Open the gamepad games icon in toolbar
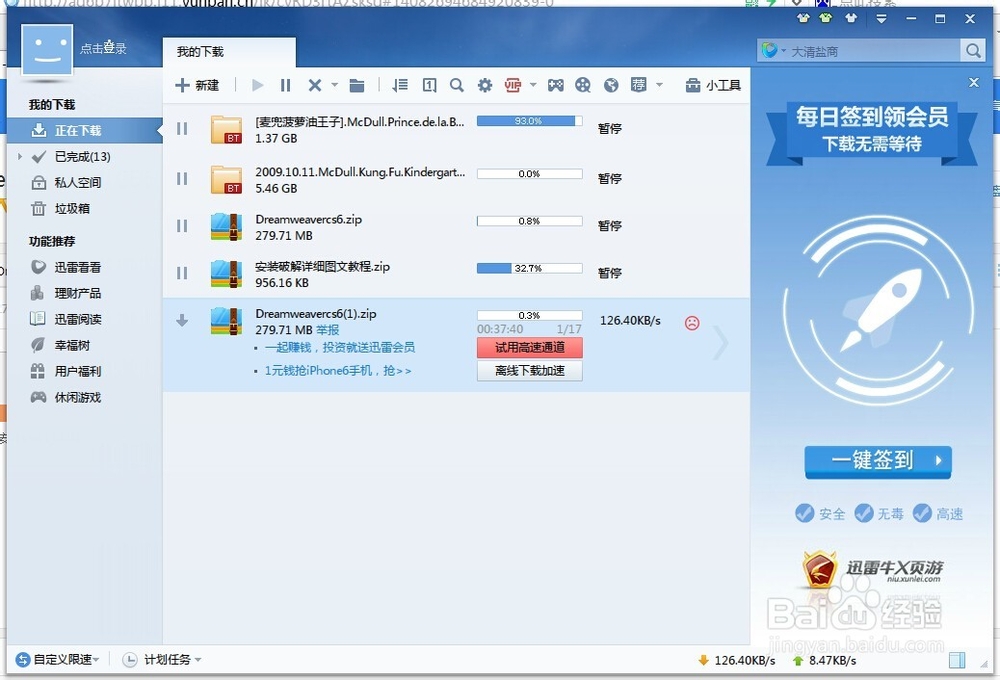Screen dimensions: 1000x680 555,85
